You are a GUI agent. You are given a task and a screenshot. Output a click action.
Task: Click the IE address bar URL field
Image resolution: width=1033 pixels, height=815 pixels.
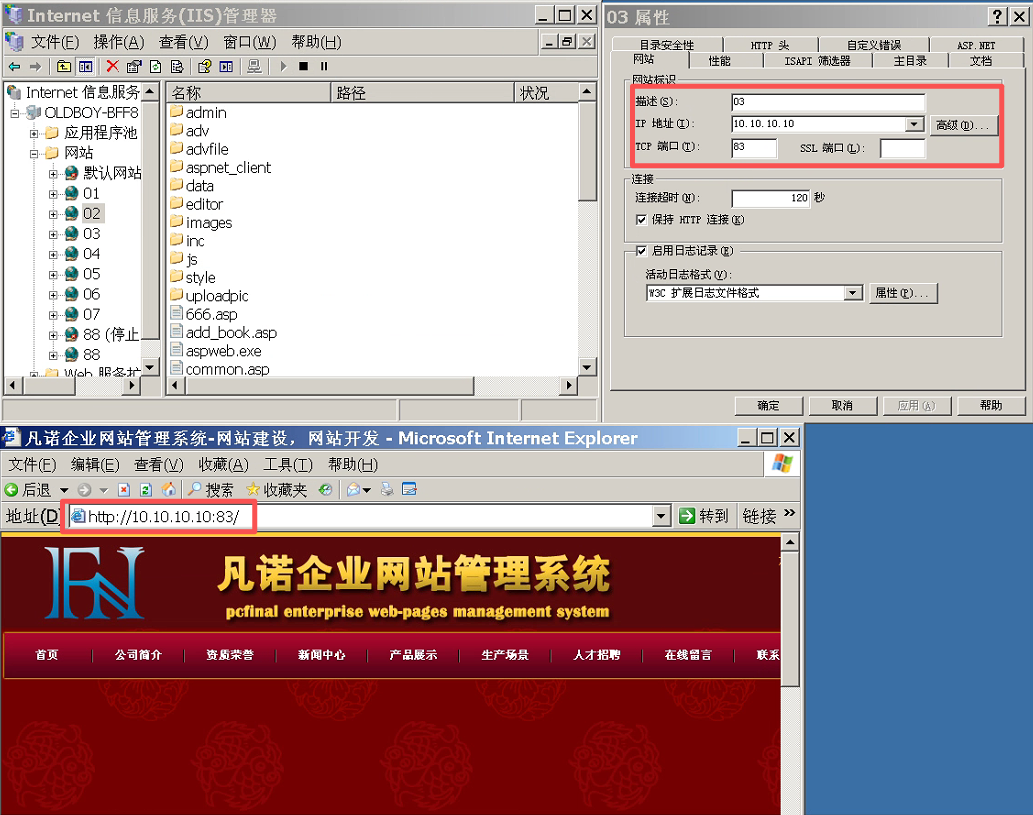[361, 516]
